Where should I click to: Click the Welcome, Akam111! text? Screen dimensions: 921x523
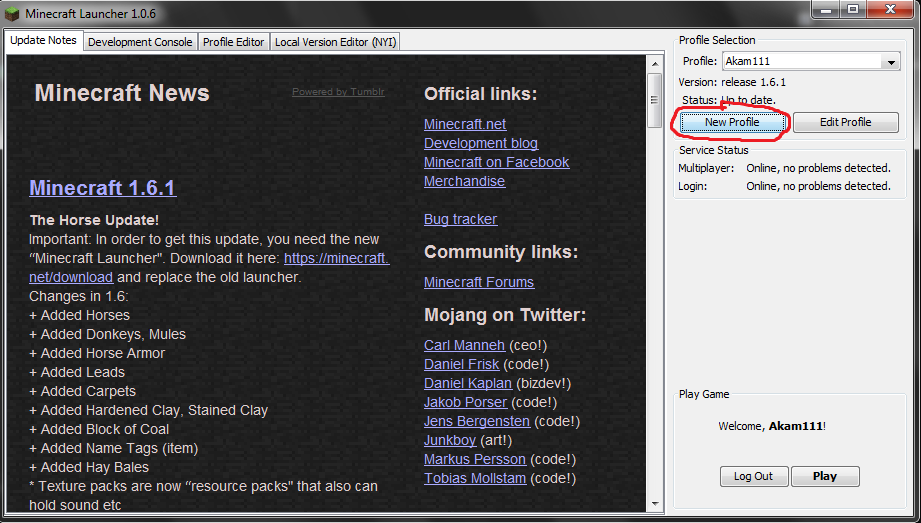(772, 426)
